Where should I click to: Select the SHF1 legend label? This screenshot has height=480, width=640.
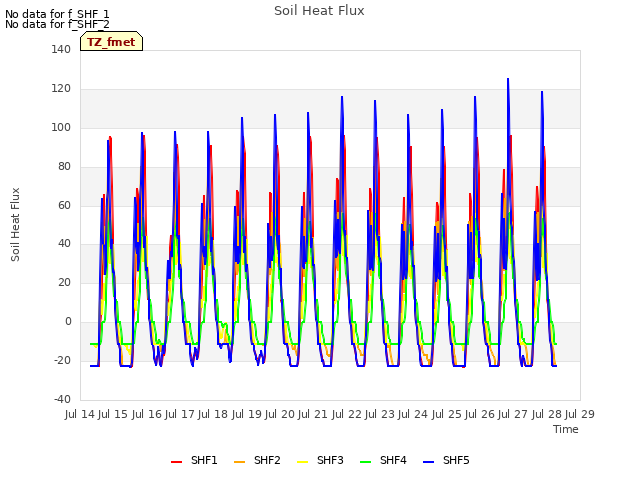[x=204, y=460]
